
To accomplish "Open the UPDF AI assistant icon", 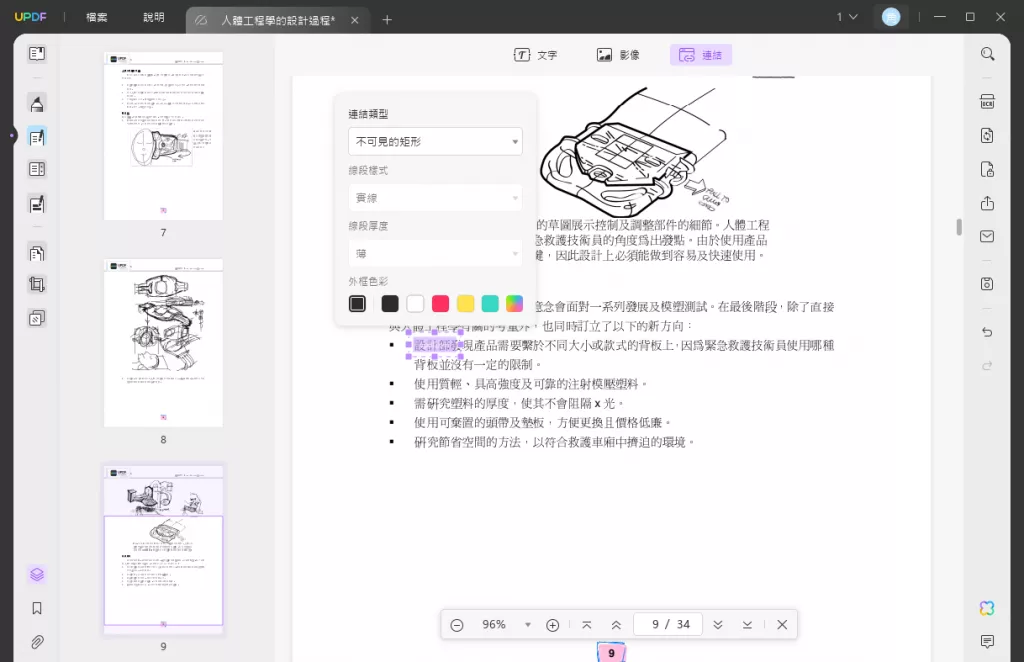I will (987, 608).
